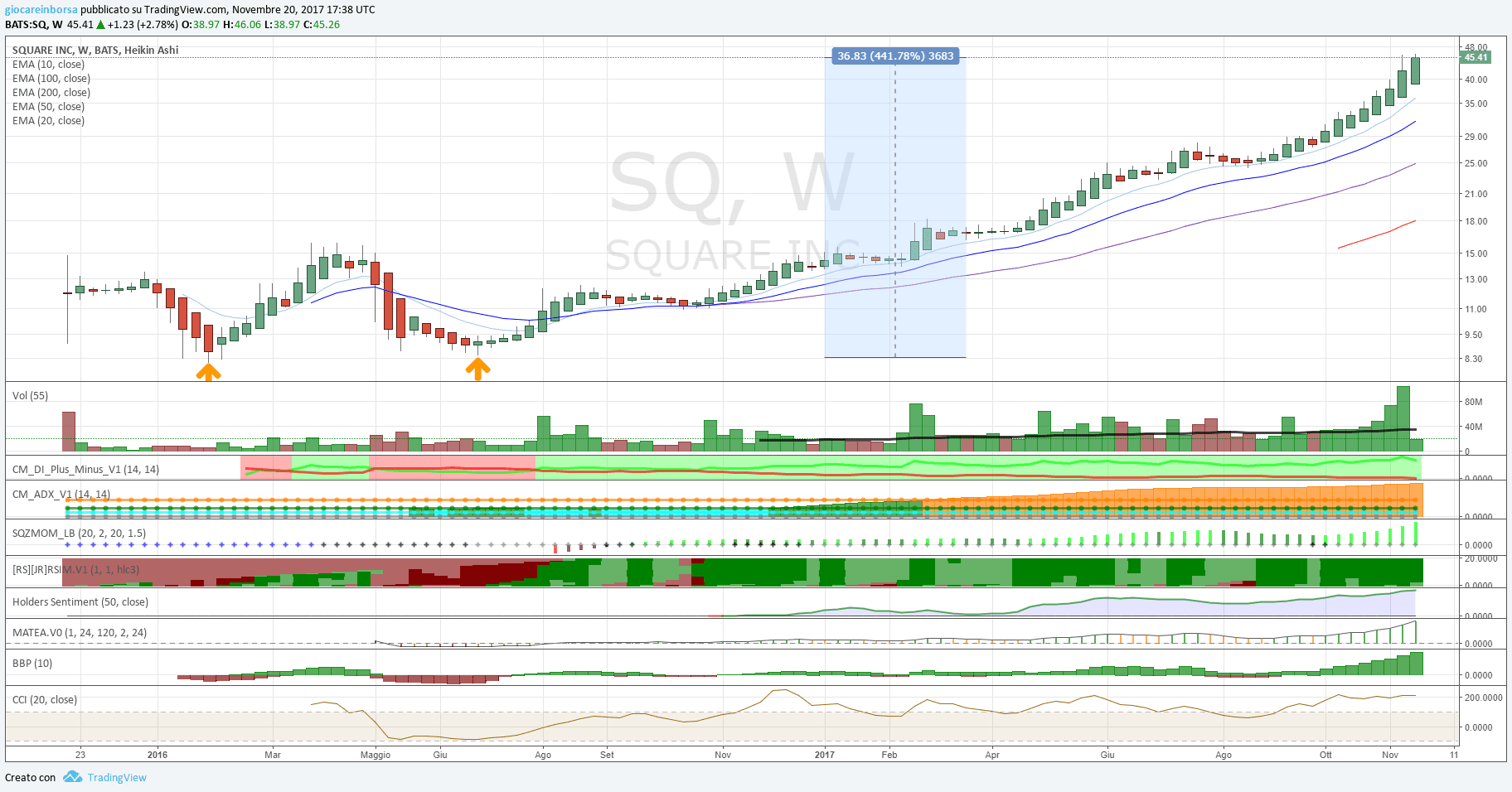Select the SQZMOM_LB indicator label
Image resolution: width=1512 pixels, height=792 pixels.
point(79,534)
